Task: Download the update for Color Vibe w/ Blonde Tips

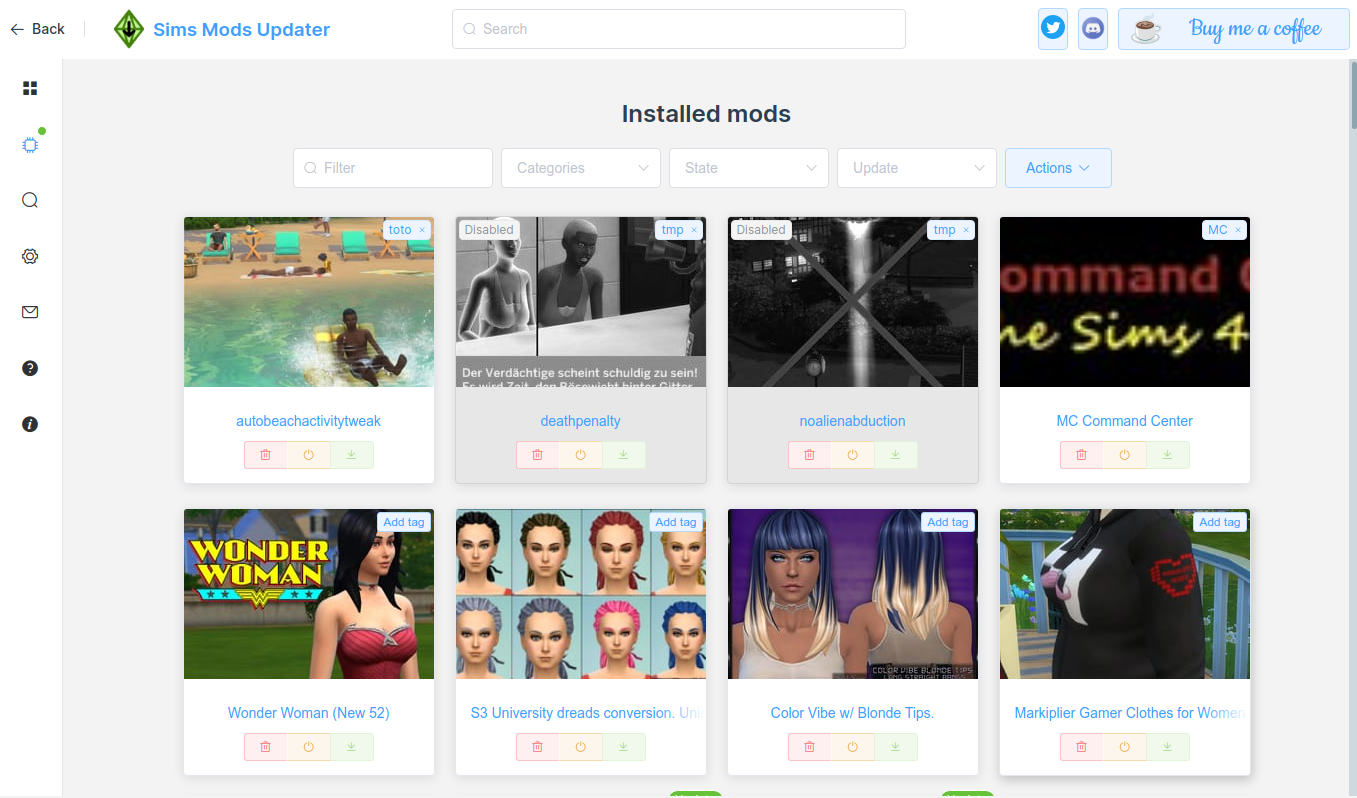Action: [x=896, y=747]
